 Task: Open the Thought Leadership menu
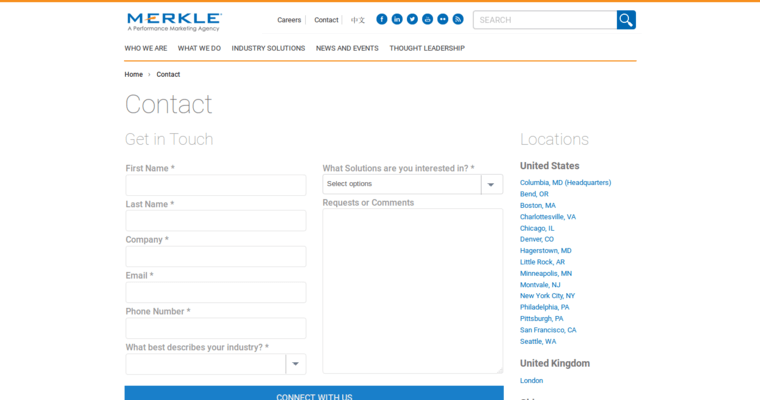(427, 48)
